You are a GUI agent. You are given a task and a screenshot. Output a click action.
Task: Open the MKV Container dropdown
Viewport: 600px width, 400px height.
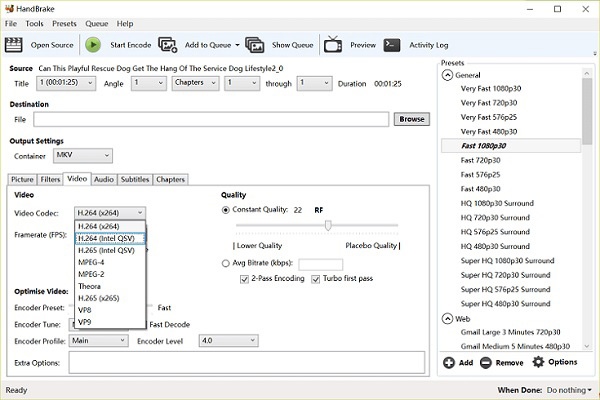[x=83, y=155]
